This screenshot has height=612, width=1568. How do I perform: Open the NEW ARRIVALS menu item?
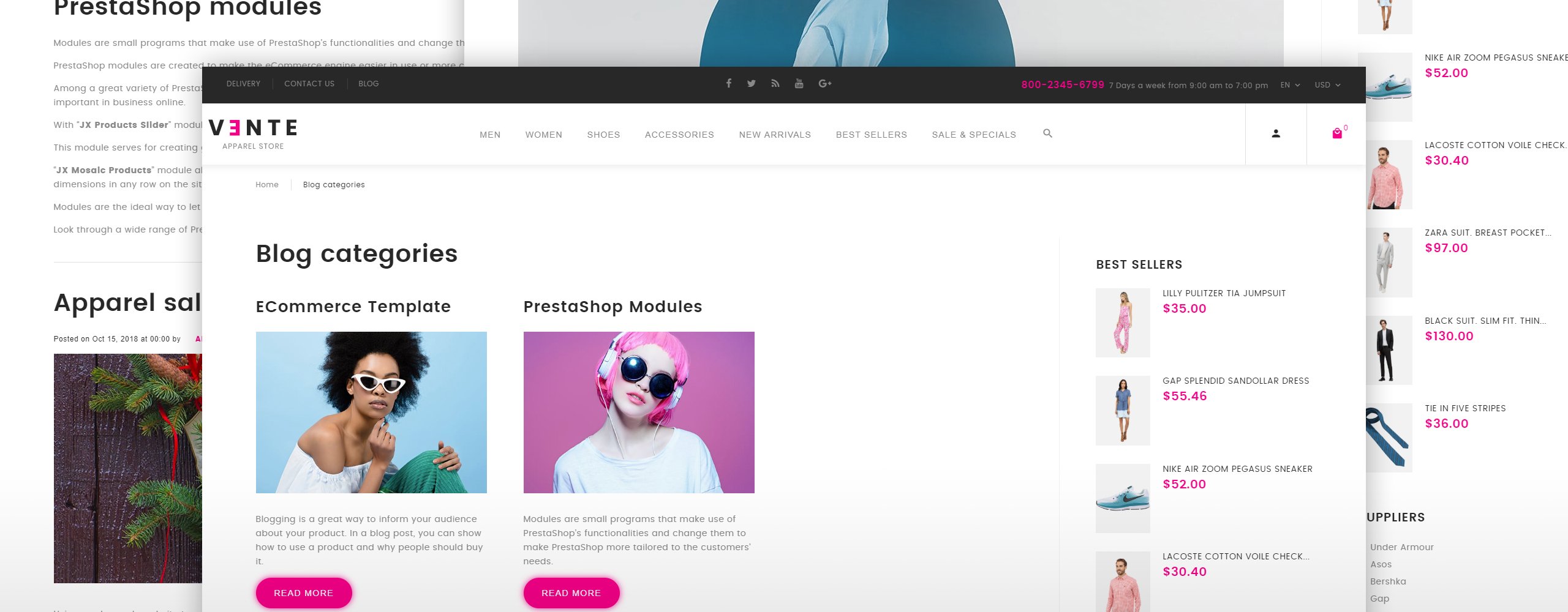[775, 135]
